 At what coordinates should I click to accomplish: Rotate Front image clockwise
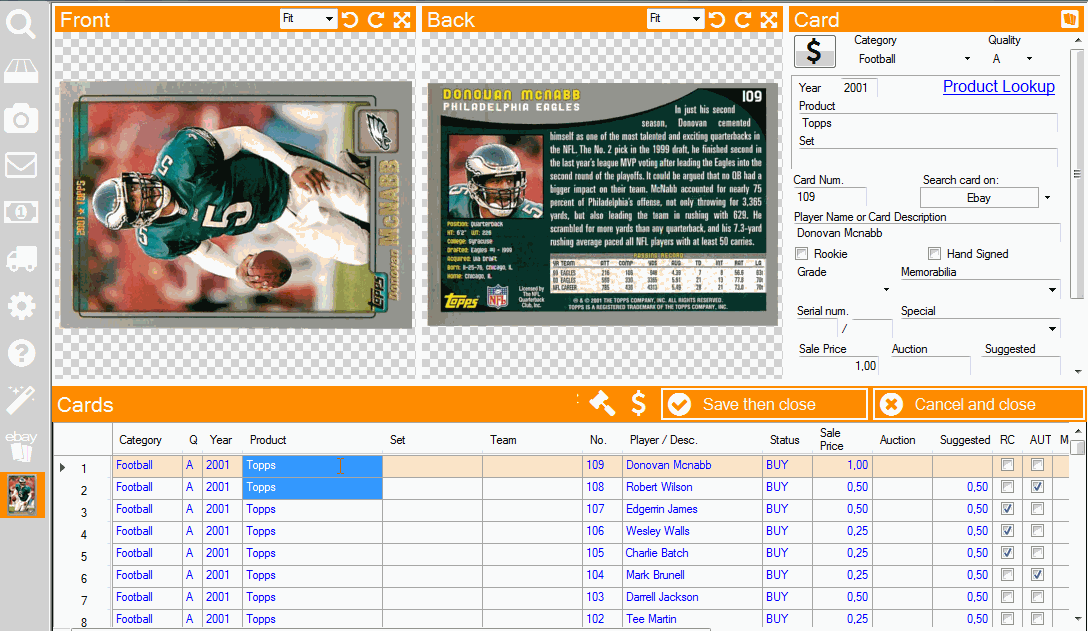pyautogui.click(x=376, y=19)
